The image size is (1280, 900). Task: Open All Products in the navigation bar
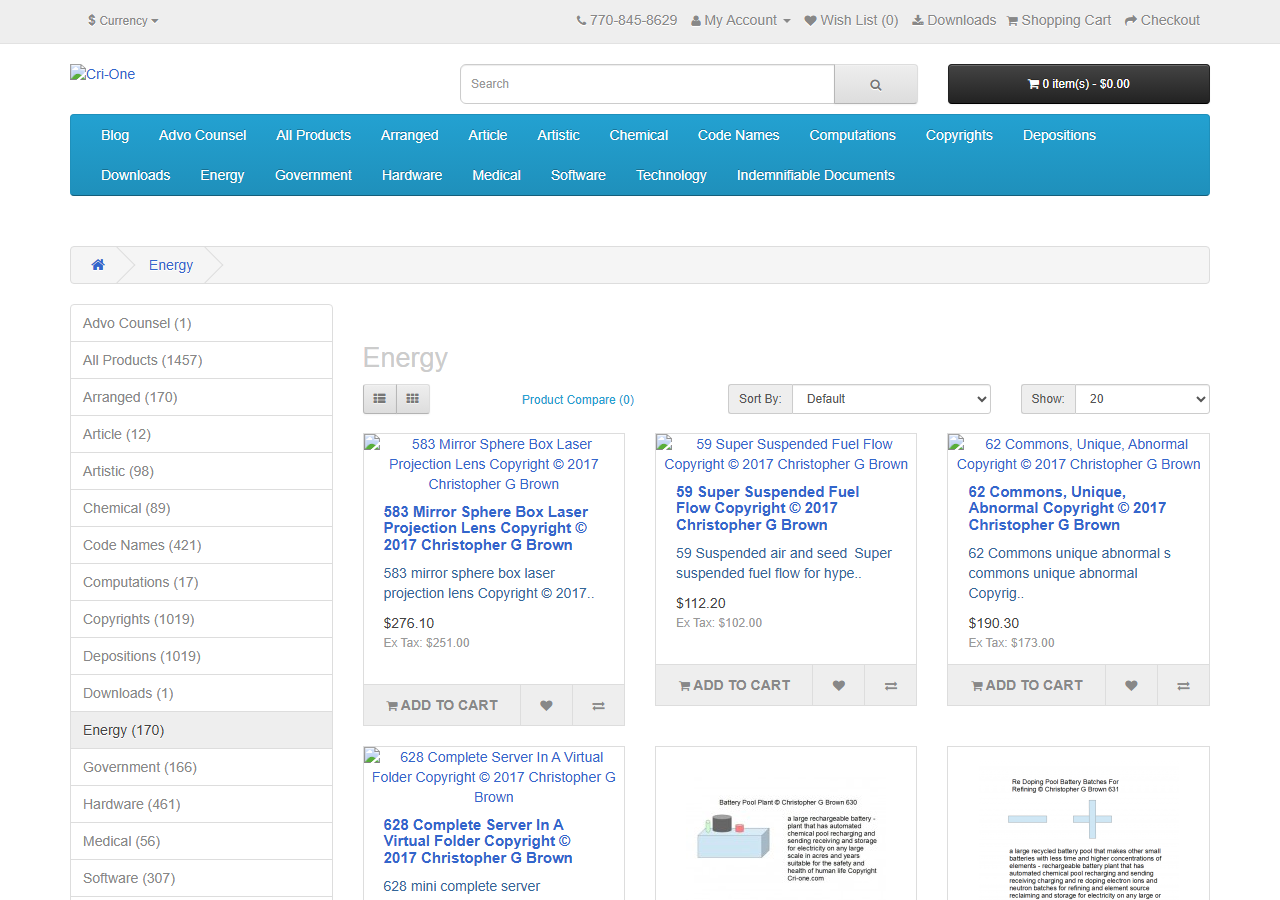[x=314, y=135]
